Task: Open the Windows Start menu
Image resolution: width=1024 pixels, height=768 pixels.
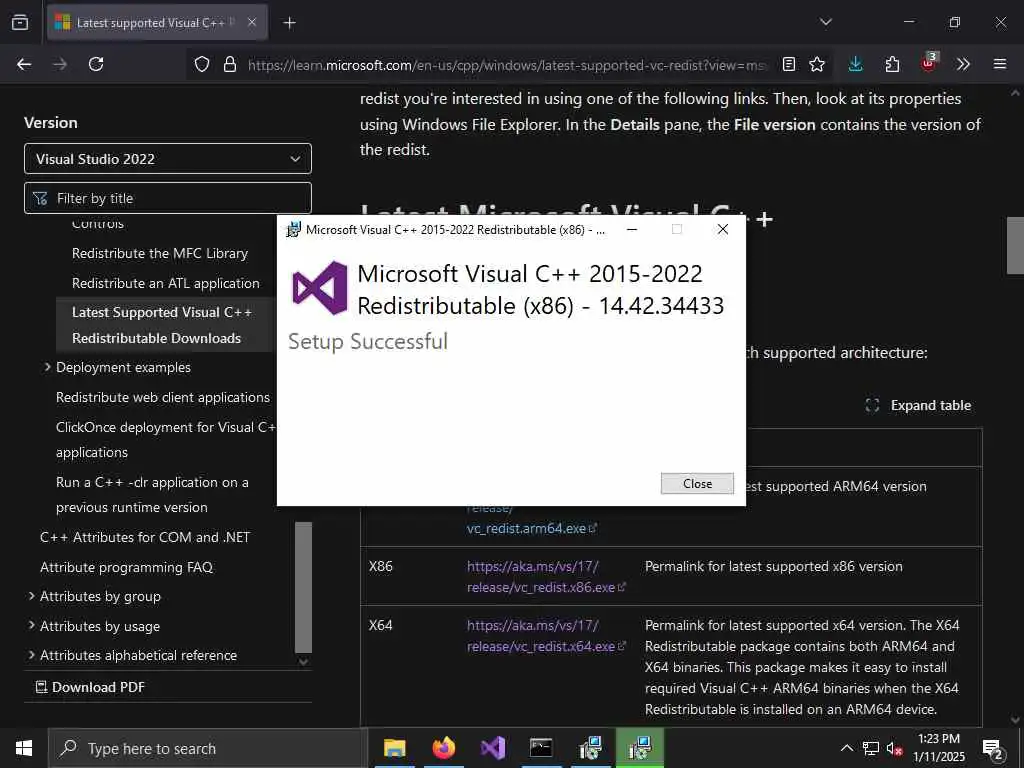Action: tap(24, 748)
